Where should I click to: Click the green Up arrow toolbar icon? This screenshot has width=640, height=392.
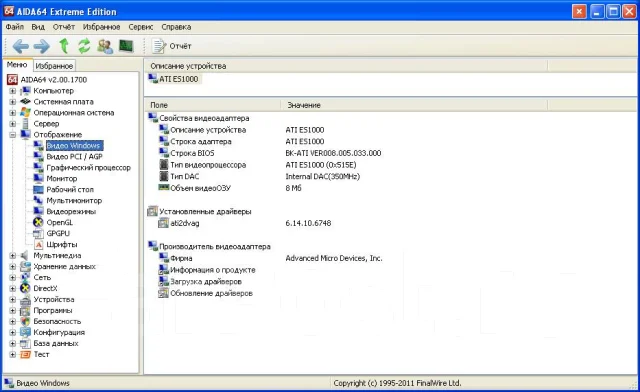(x=64, y=46)
